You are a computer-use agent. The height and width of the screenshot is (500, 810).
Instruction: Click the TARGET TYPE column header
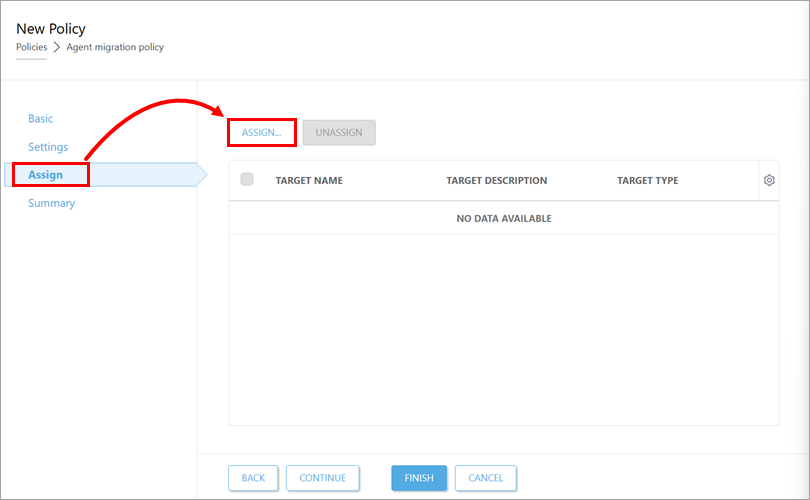click(x=647, y=181)
